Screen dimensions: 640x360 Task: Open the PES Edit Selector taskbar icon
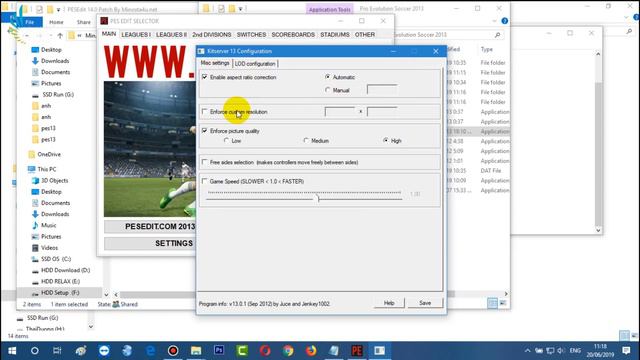357,351
